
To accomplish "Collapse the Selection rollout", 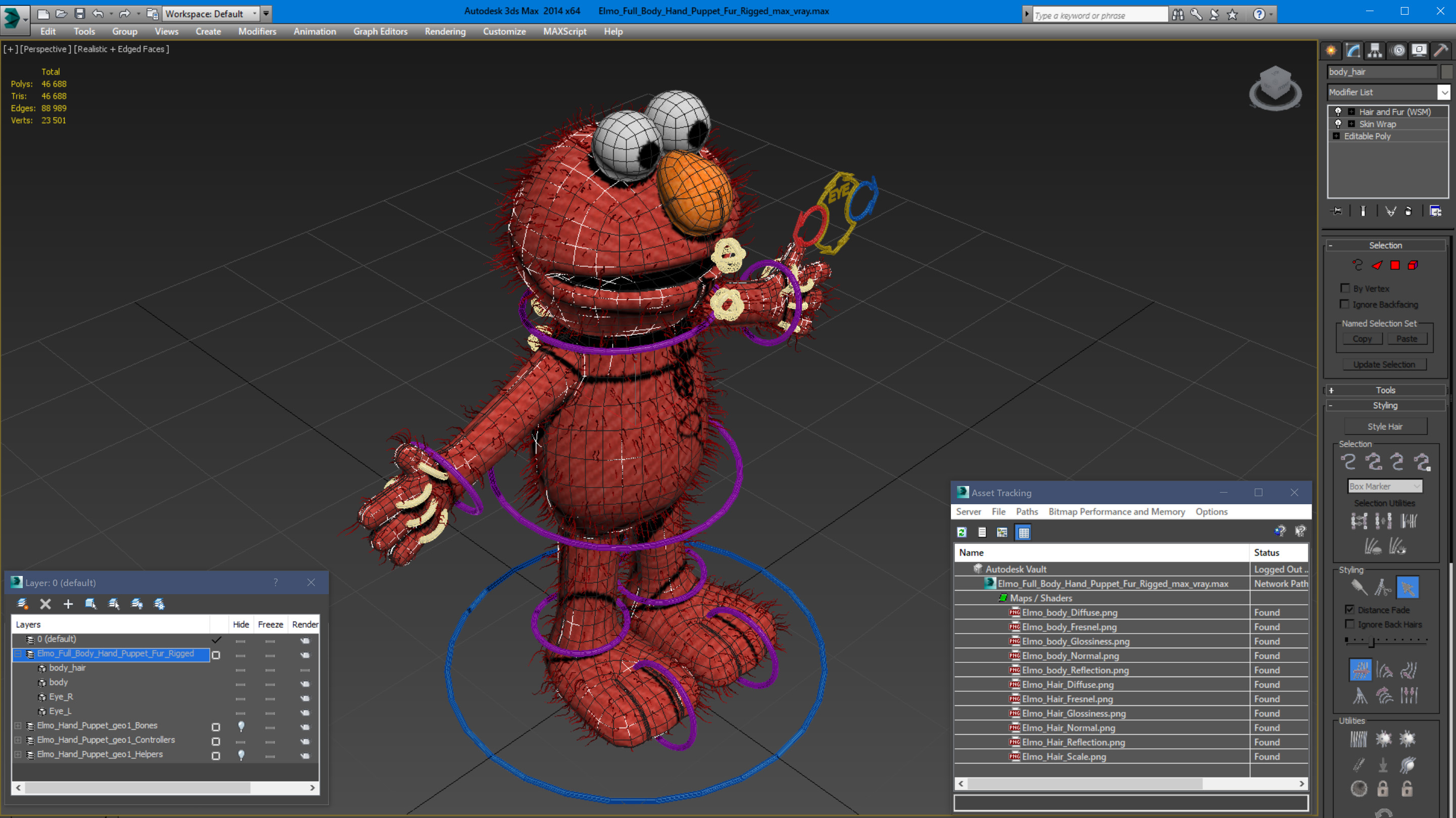I will pos(1385,245).
